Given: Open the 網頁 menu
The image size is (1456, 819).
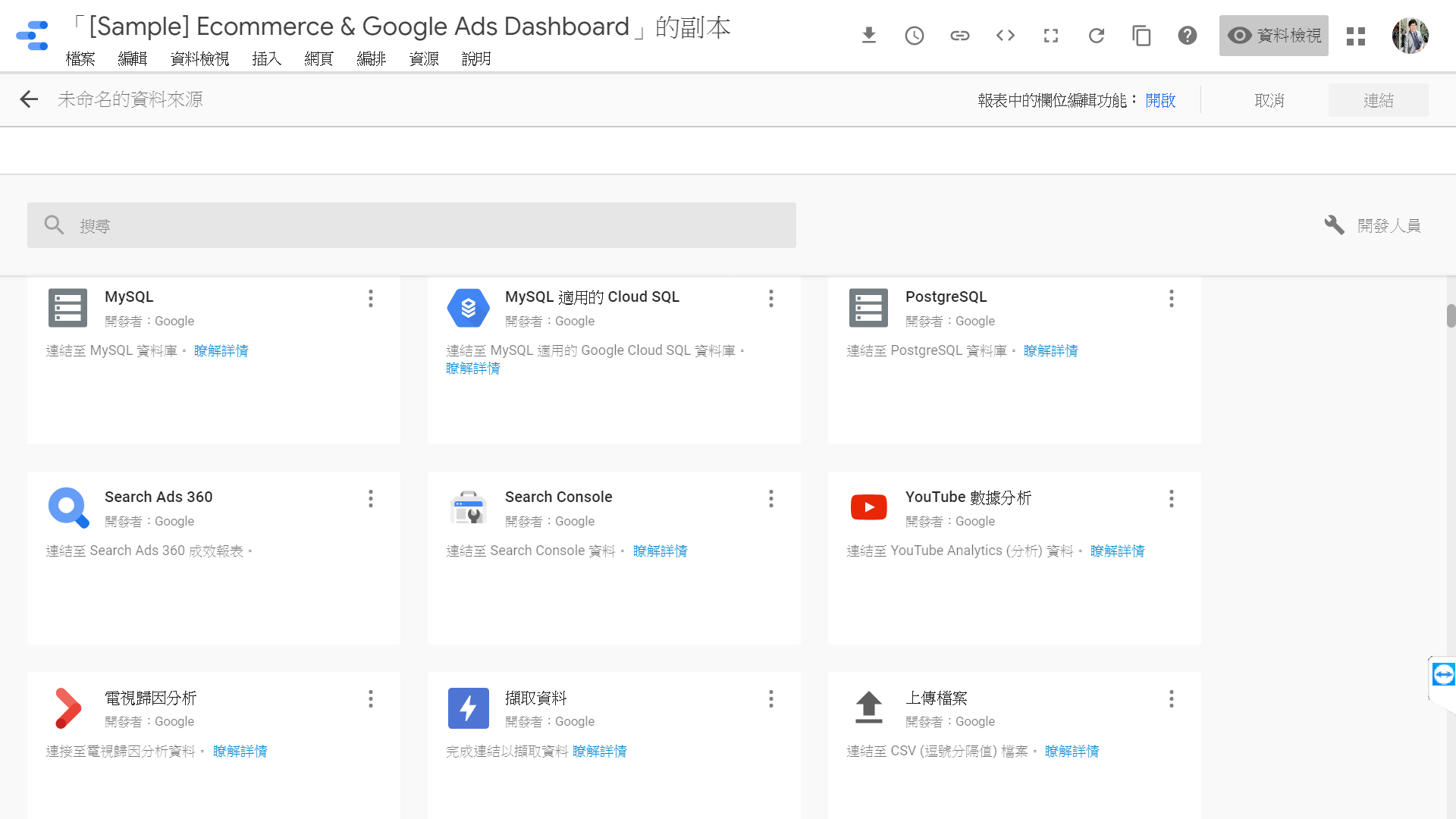Looking at the screenshot, I should [319, 58].
